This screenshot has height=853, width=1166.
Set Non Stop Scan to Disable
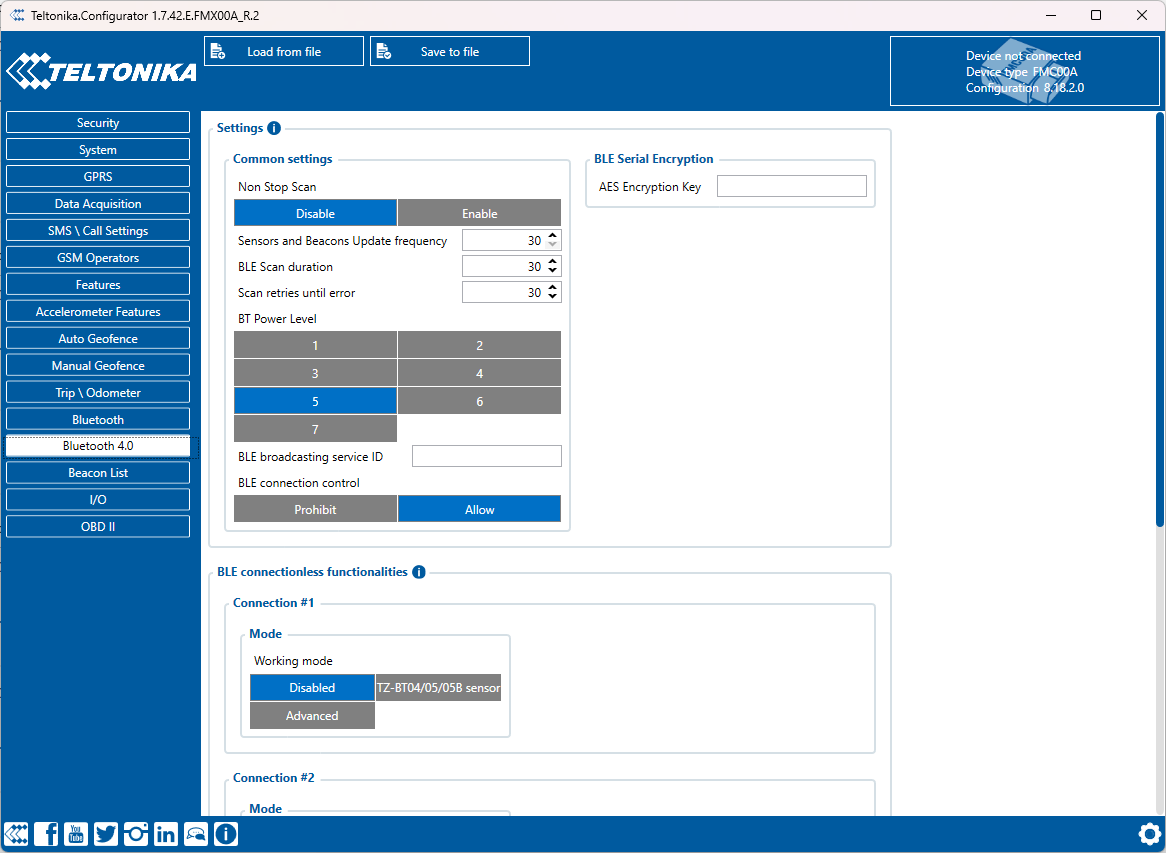click(x=315, y=213)
